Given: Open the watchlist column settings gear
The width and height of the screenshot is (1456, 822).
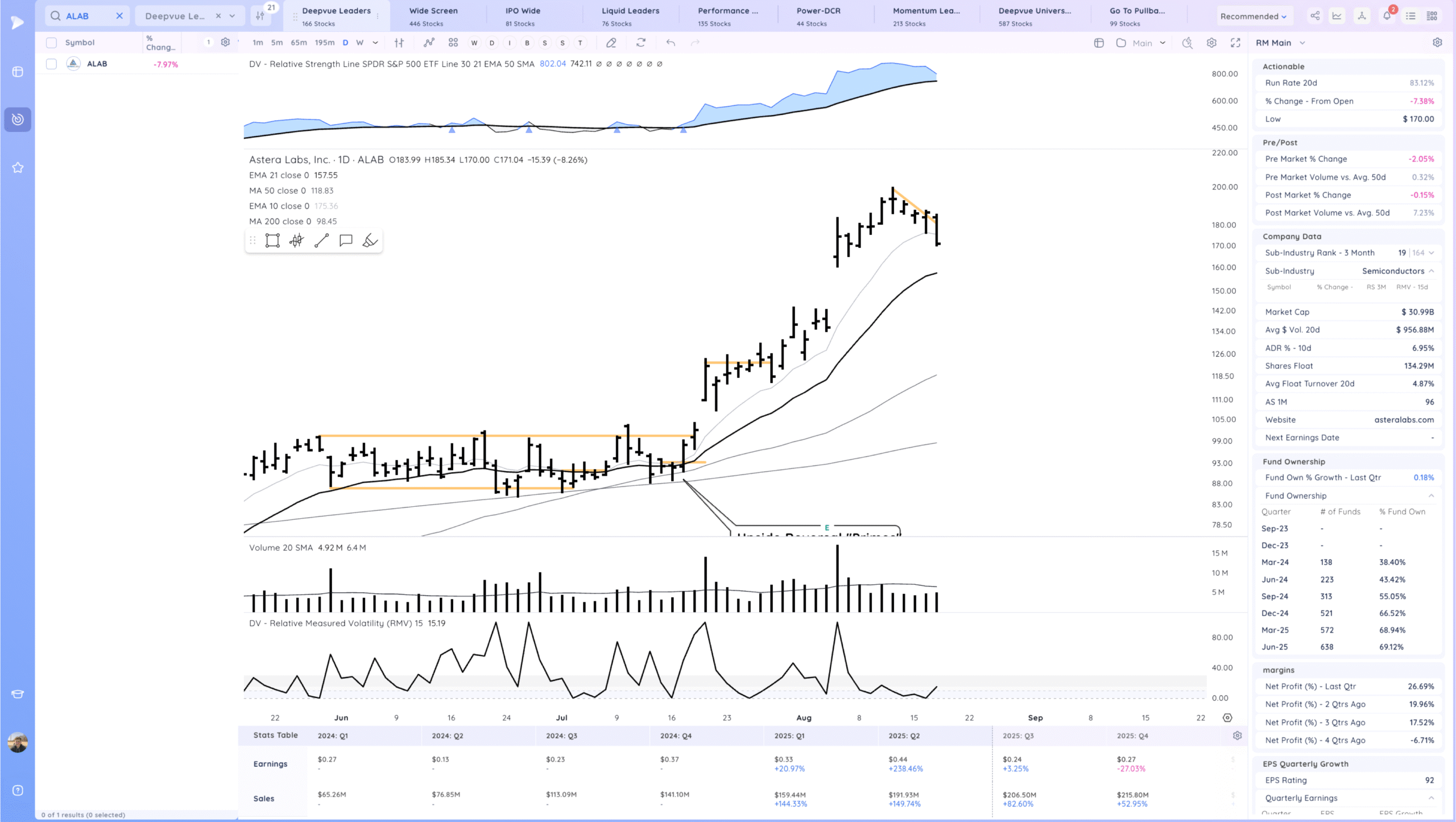Looking at the screenshot, I should click(x=225, y=42).
